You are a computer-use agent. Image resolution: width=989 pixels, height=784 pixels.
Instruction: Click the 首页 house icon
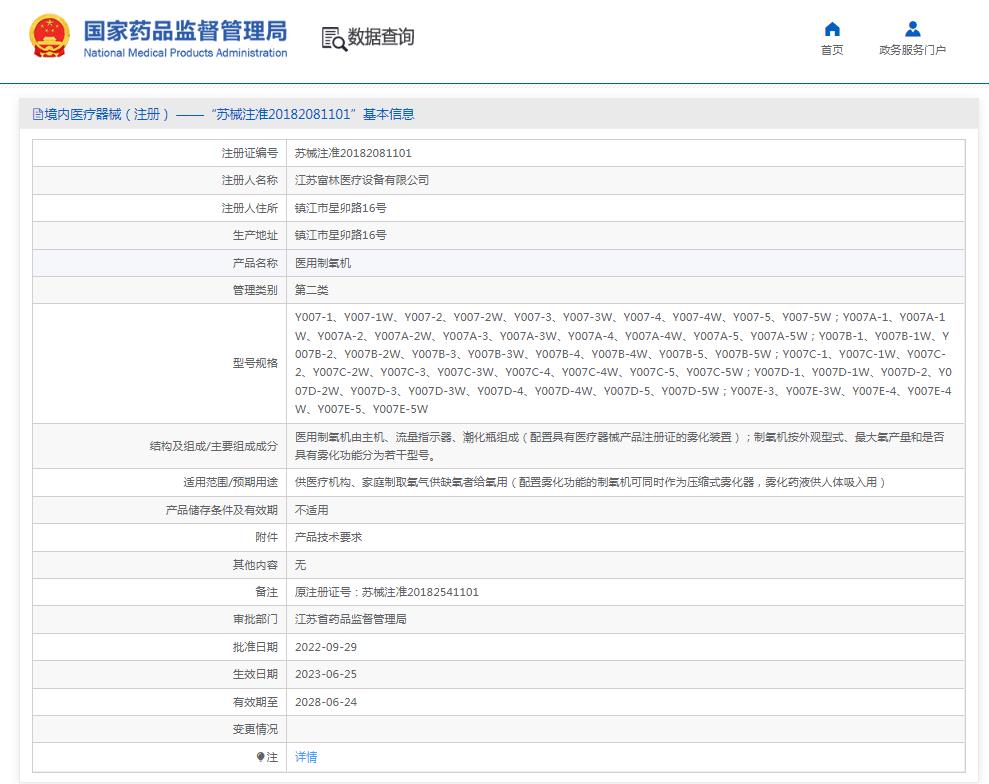(831, 29)
